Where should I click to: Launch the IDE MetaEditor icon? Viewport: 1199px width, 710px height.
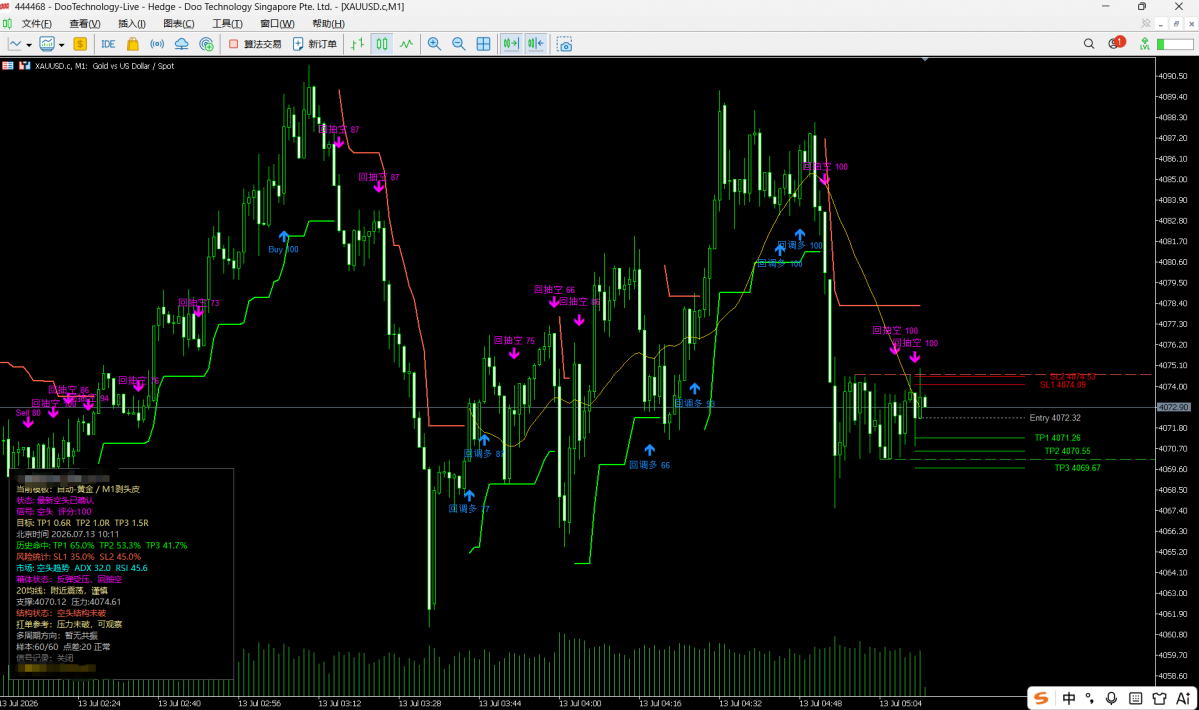108,44
